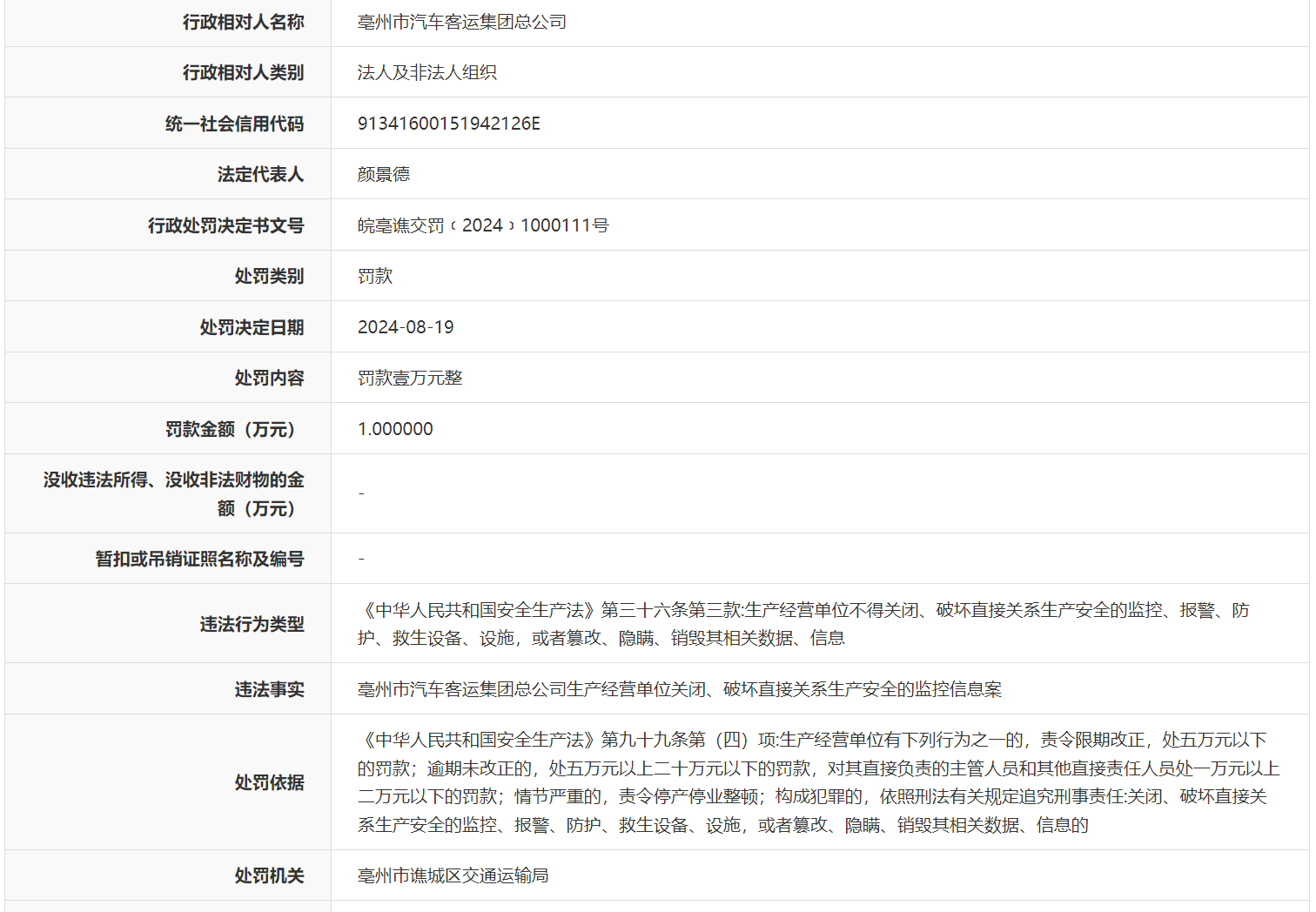1316x912 pixels.
Task: Select document number 皖亳谯交罚〔2024〕1000111号
Action: pyautogui.click(x=483, y=225)
